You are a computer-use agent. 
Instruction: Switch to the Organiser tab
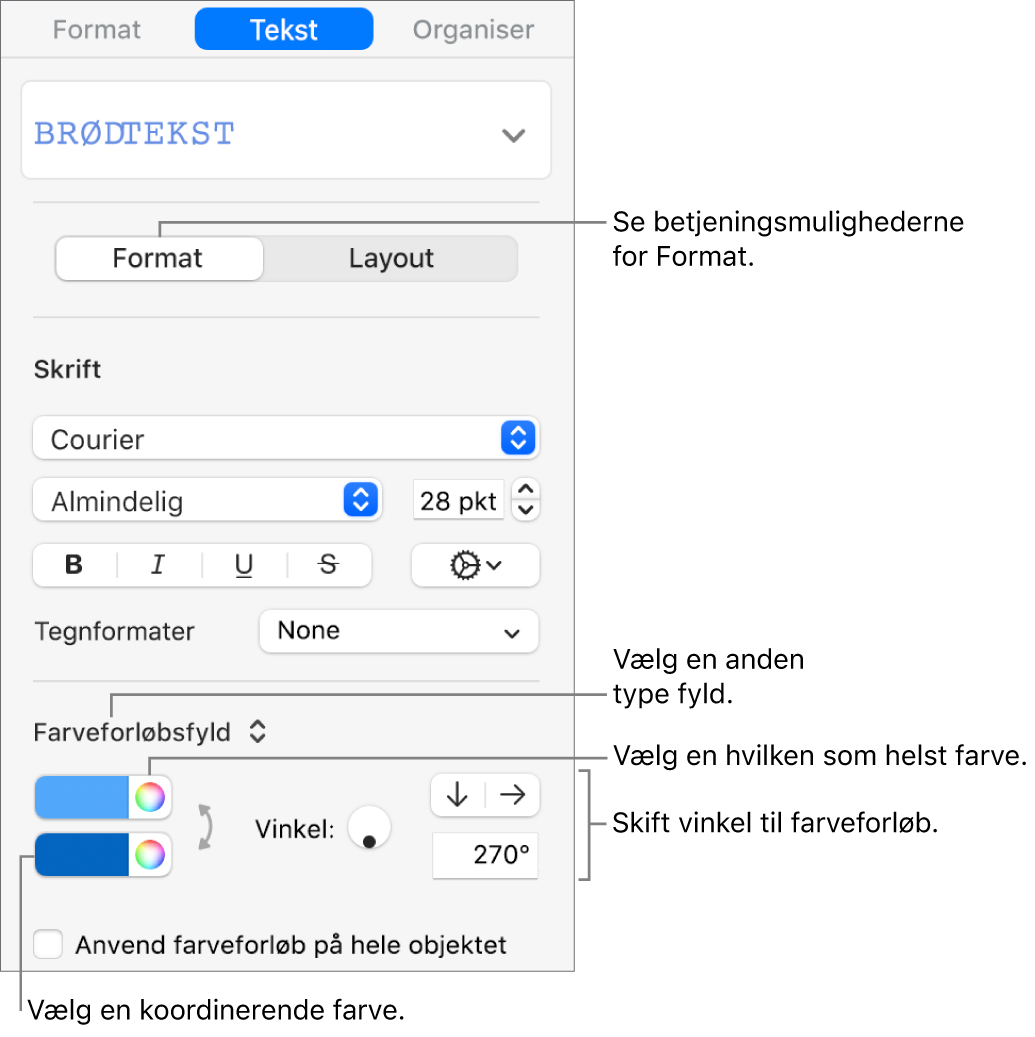tap(474, 30)
